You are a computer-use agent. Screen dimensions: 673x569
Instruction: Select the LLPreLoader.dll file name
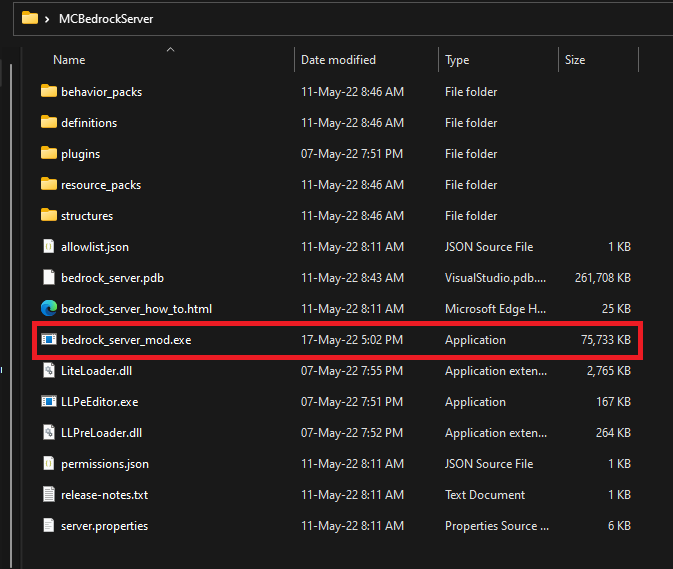pyautogui.click(x=101, y=433)
